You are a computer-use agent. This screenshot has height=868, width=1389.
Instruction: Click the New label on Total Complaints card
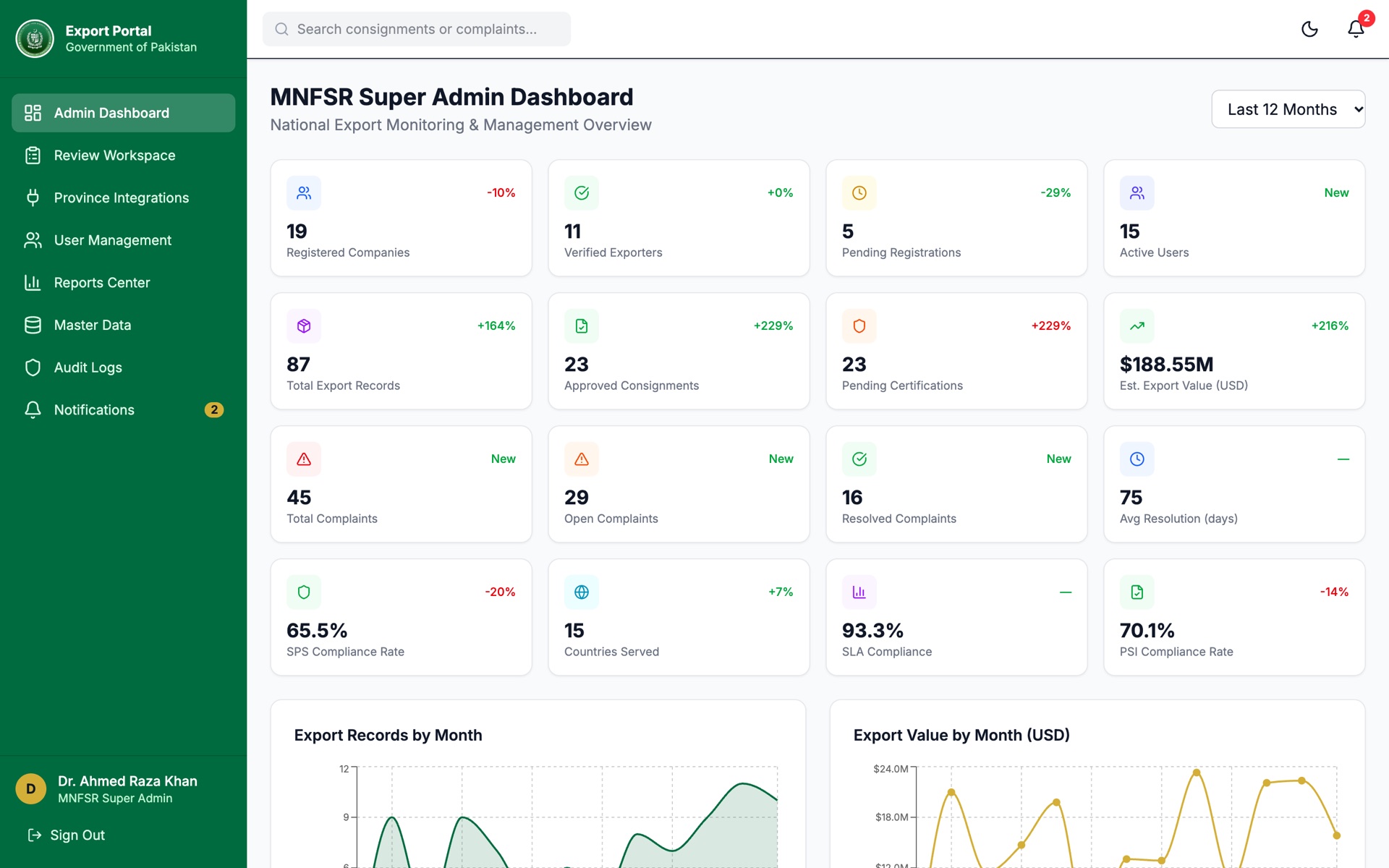(x=503, y=459)
